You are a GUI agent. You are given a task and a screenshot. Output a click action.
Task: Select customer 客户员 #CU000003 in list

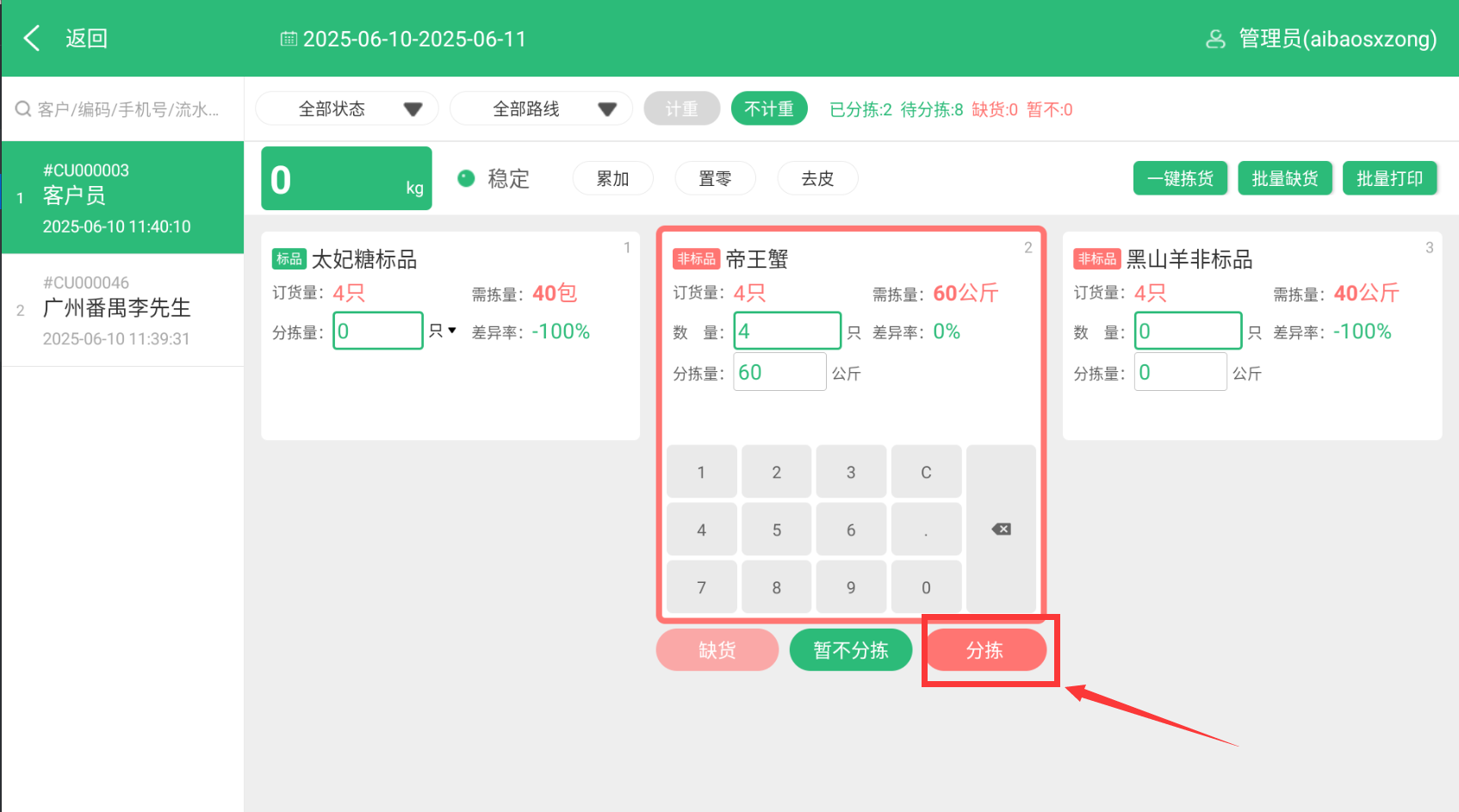tap(122, 197)
